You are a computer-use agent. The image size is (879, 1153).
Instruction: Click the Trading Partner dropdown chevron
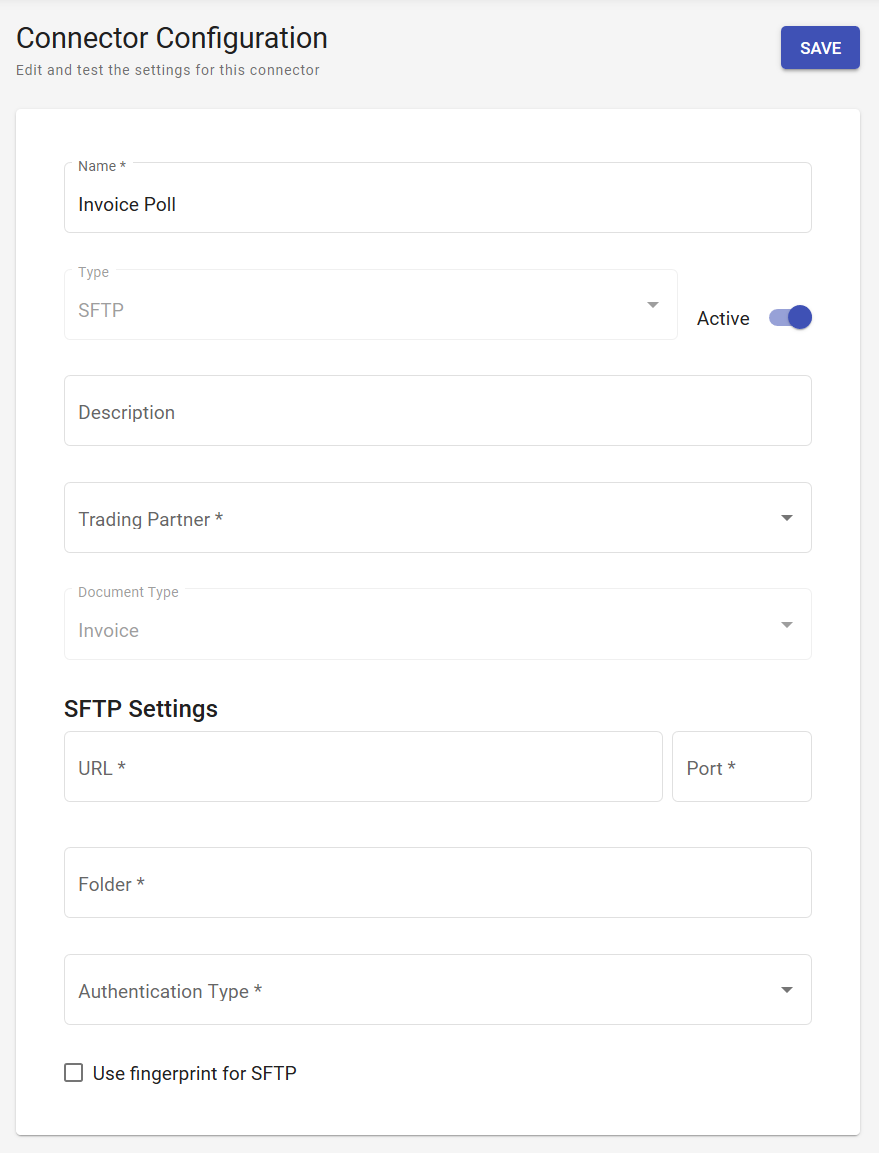pos(786,517)
